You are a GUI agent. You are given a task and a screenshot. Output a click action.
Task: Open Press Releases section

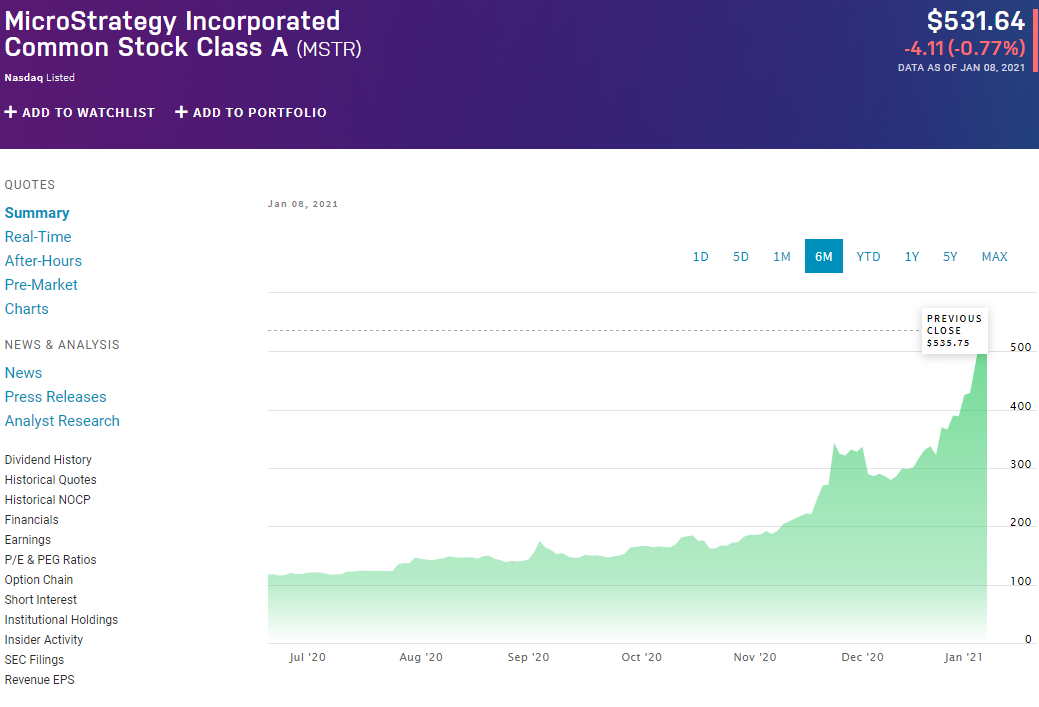pos(55,397)
